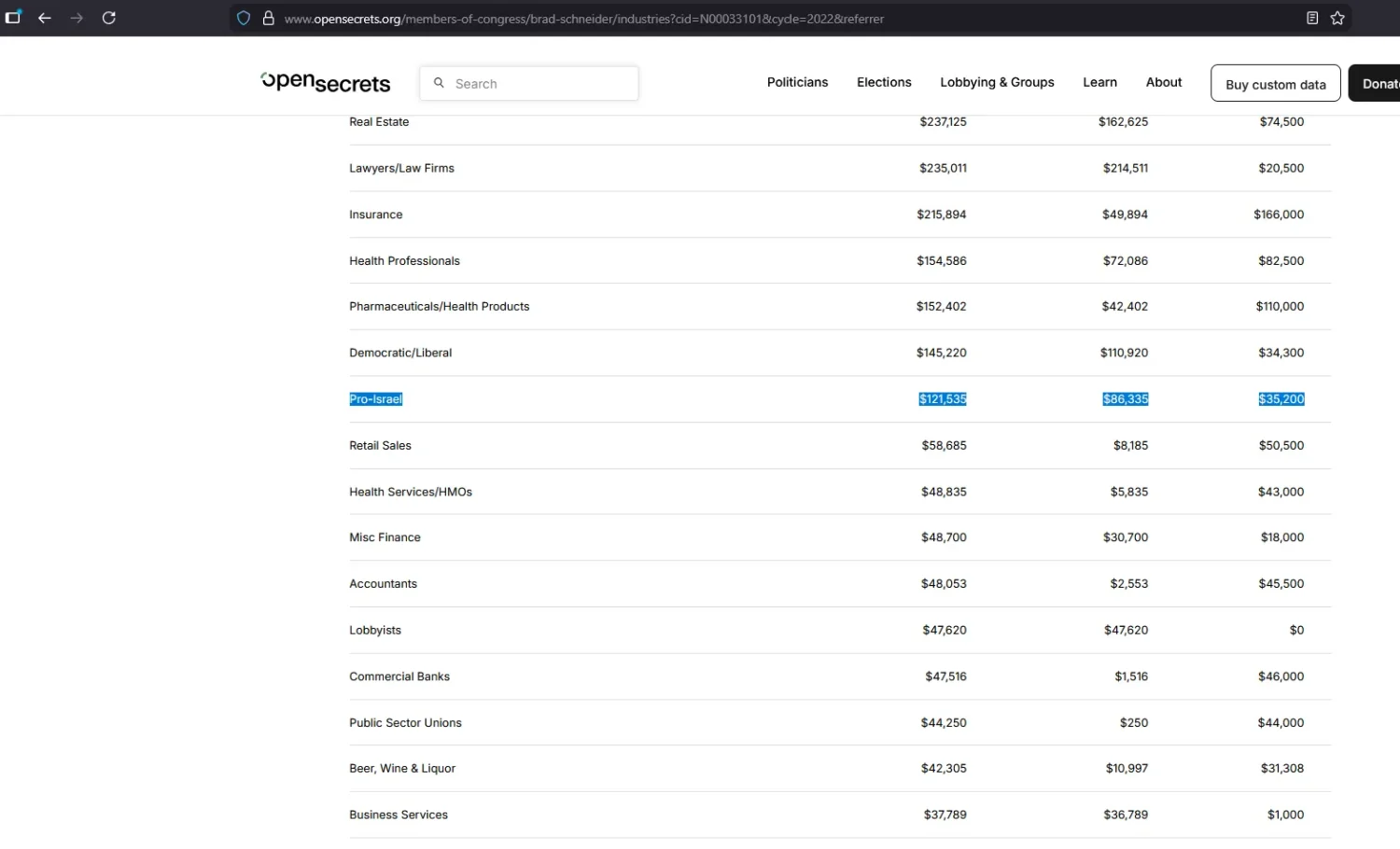1400x849 pixels.
Task: Select the Accountants label
Action: pos(383,584)
